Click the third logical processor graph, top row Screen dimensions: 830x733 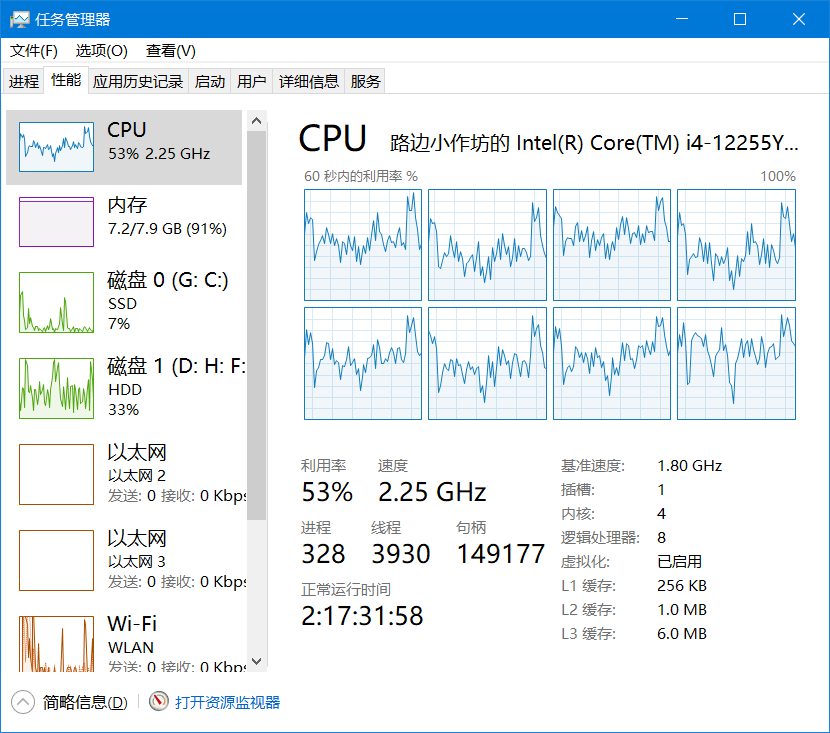(x=612, y=245)
